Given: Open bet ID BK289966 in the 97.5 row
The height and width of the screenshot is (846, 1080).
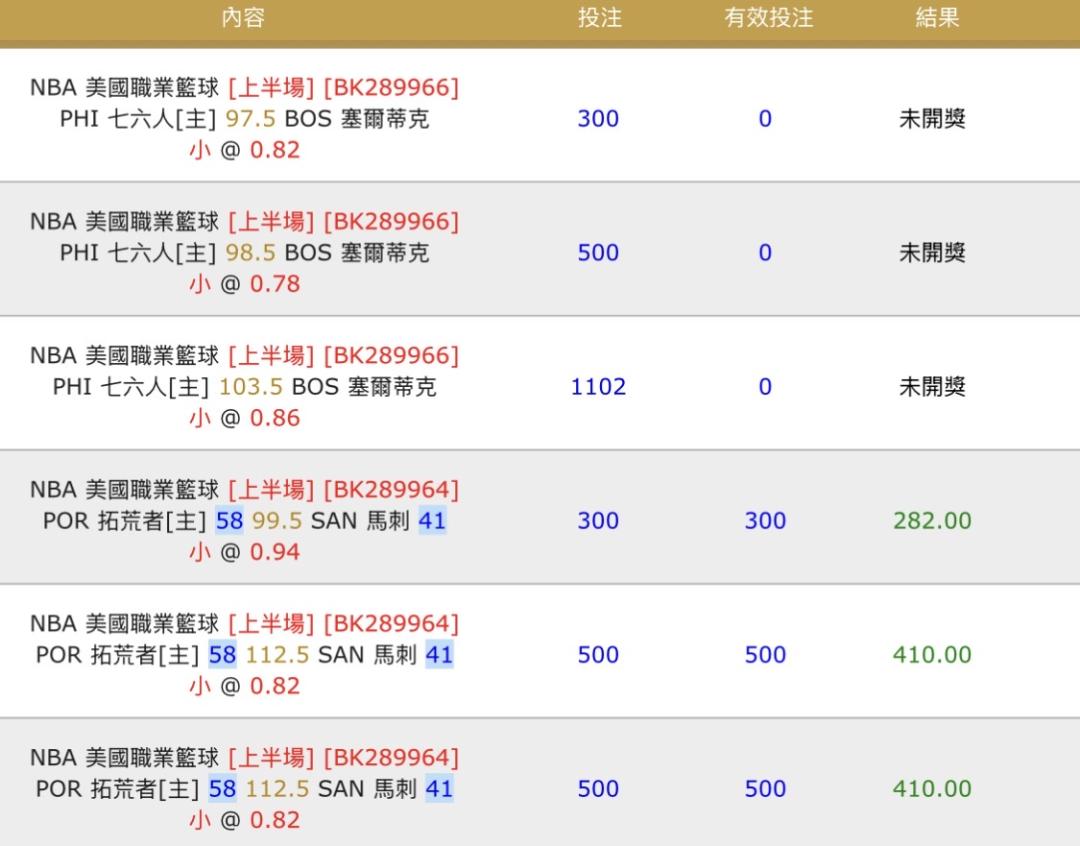Looking at the screenshot, I should [x=391, y=88].
